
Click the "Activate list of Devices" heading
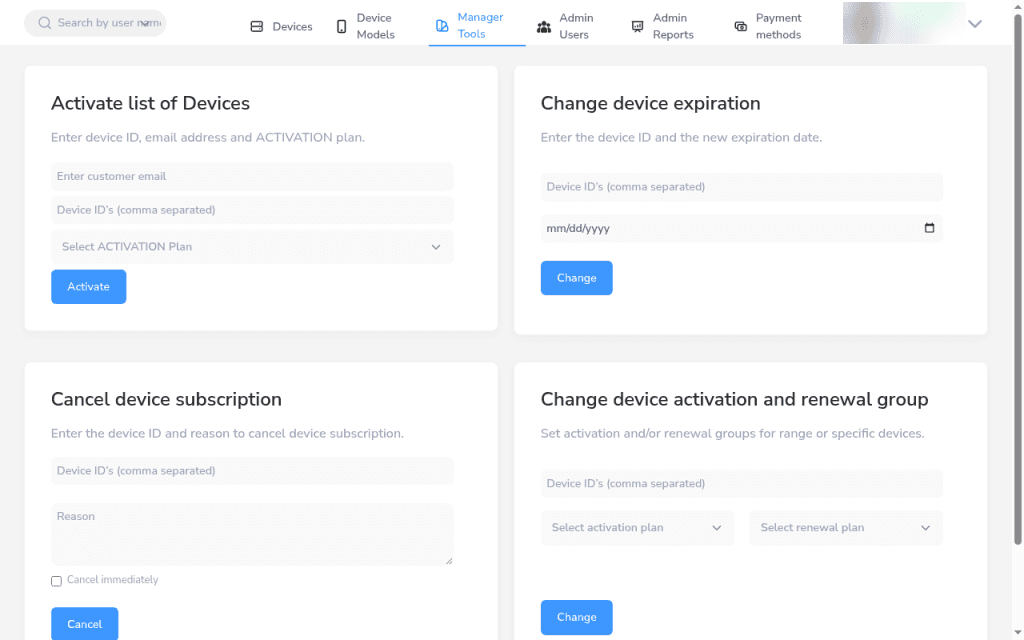[150, 103]
